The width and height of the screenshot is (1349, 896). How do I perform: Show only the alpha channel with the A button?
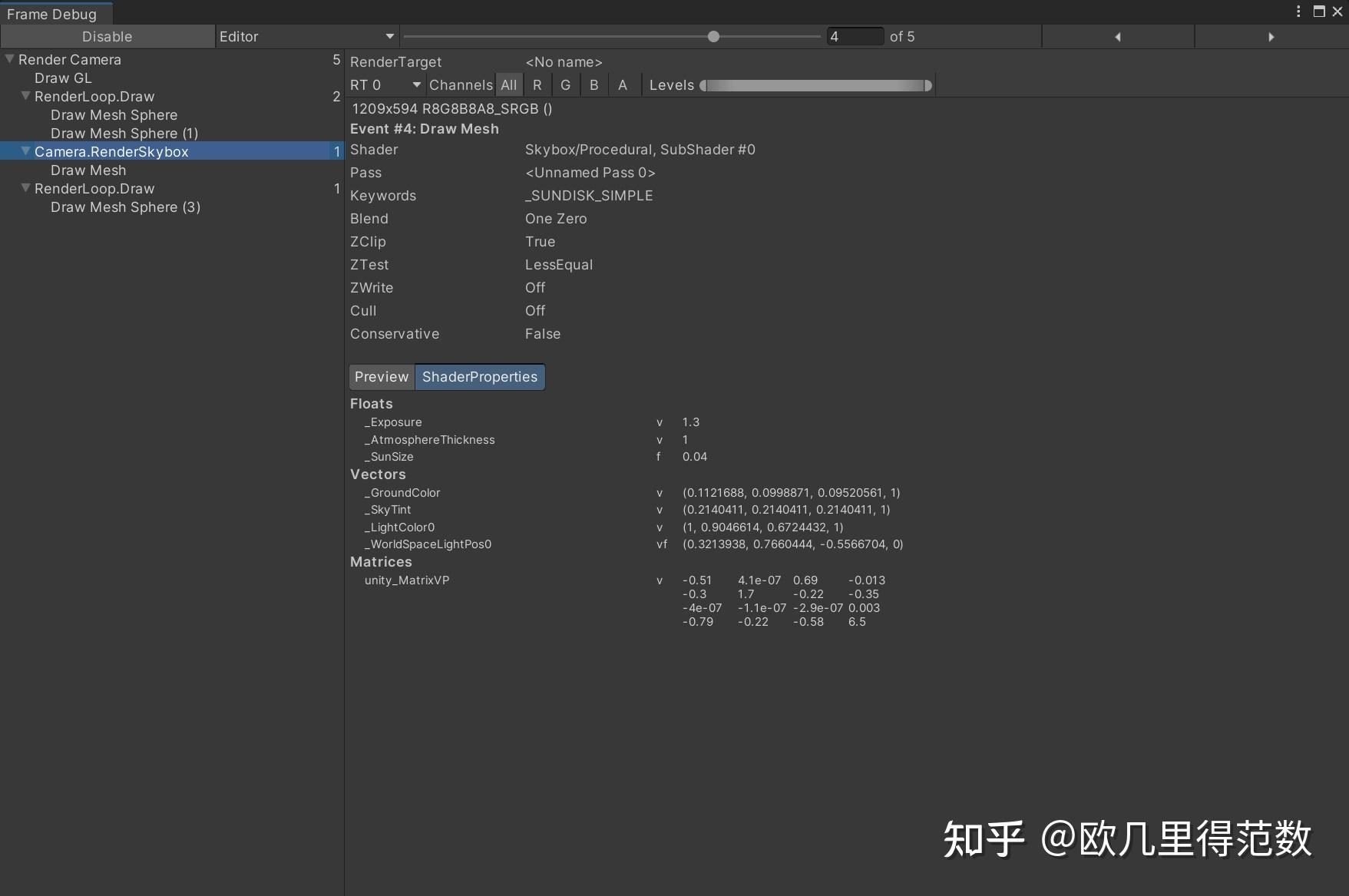tap(623, 84)
